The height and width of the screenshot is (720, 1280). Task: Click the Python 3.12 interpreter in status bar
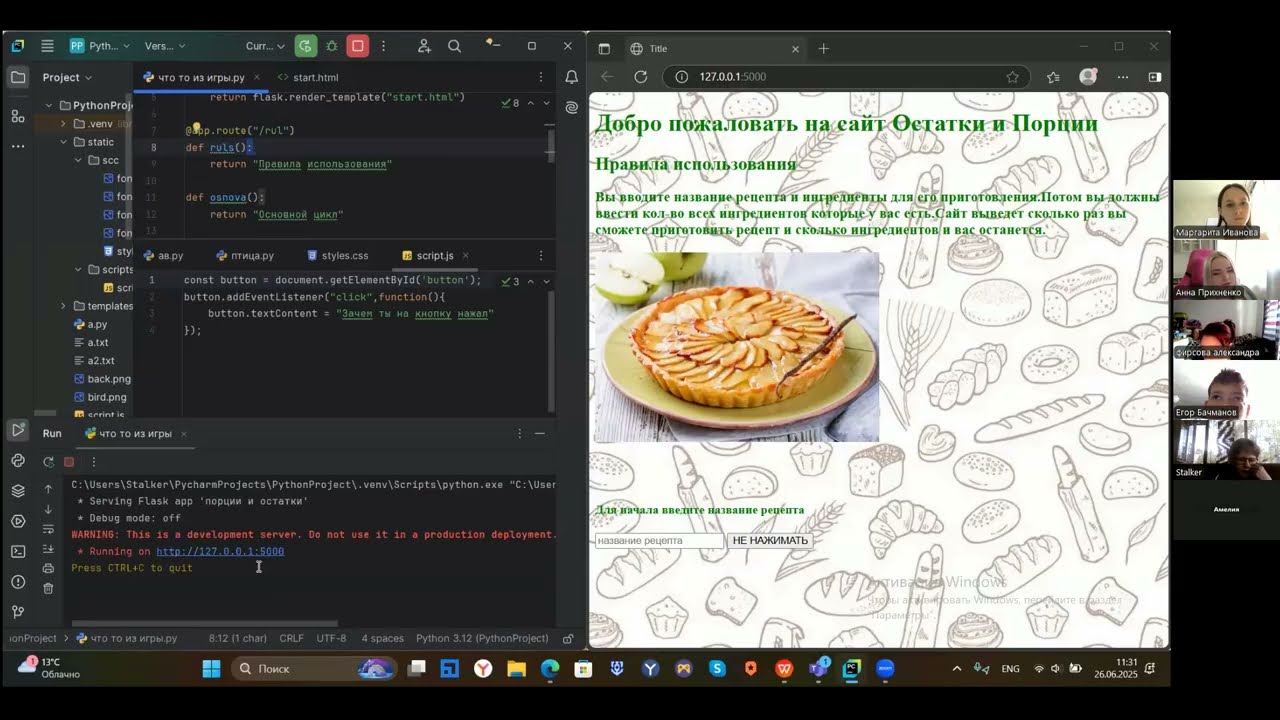tap(482, 638)
